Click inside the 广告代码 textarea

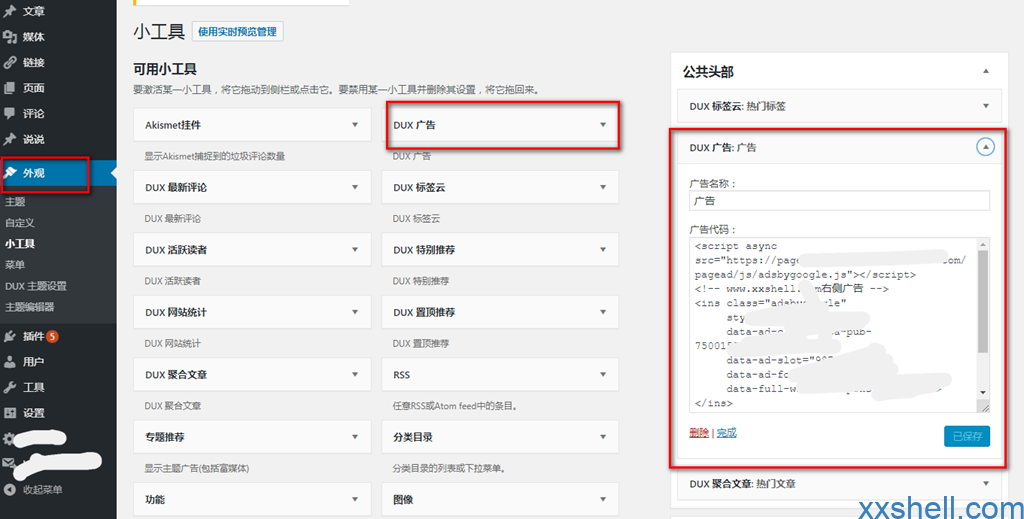833,324
